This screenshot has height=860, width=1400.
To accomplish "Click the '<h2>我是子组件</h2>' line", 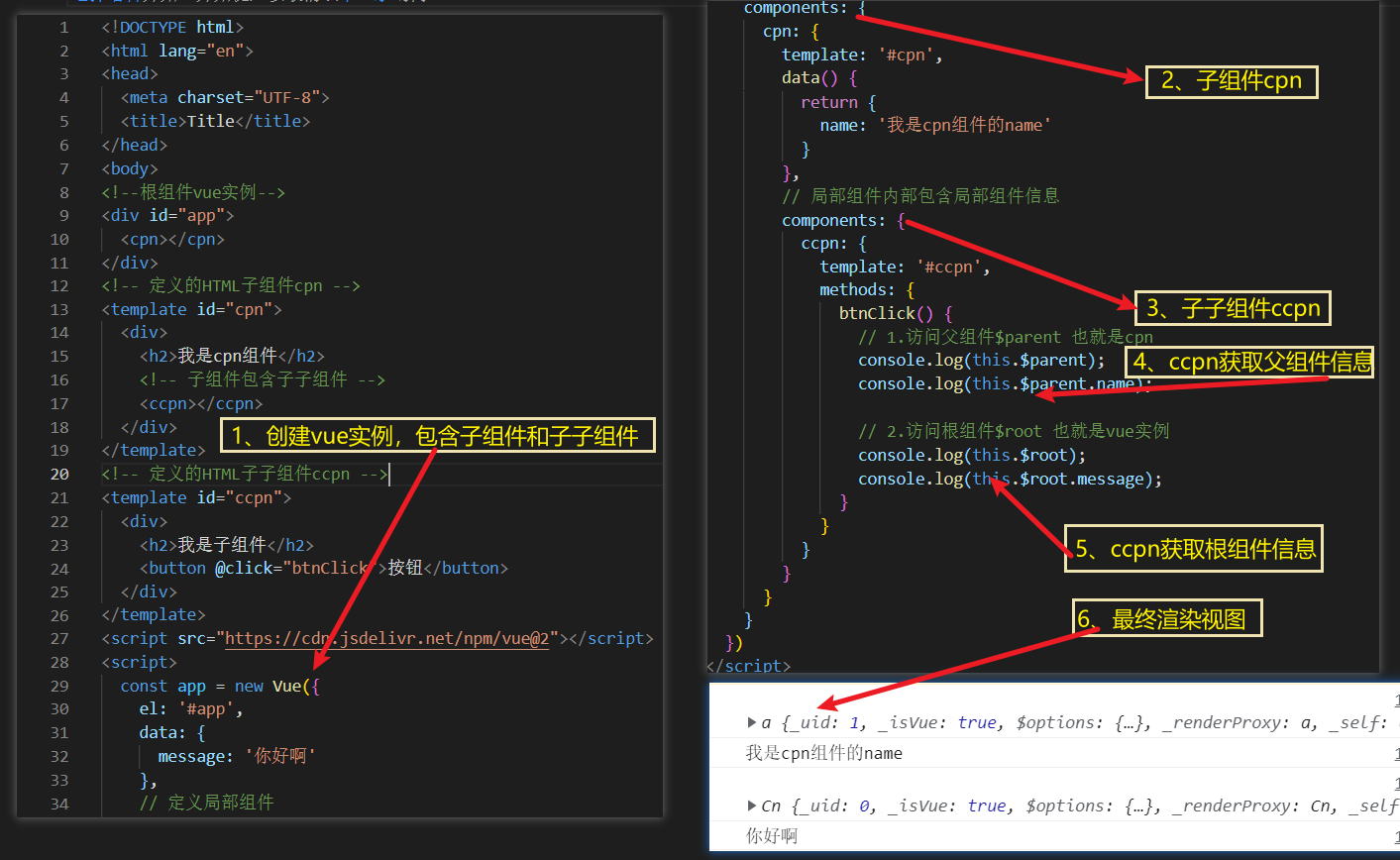I will point(227,545).
